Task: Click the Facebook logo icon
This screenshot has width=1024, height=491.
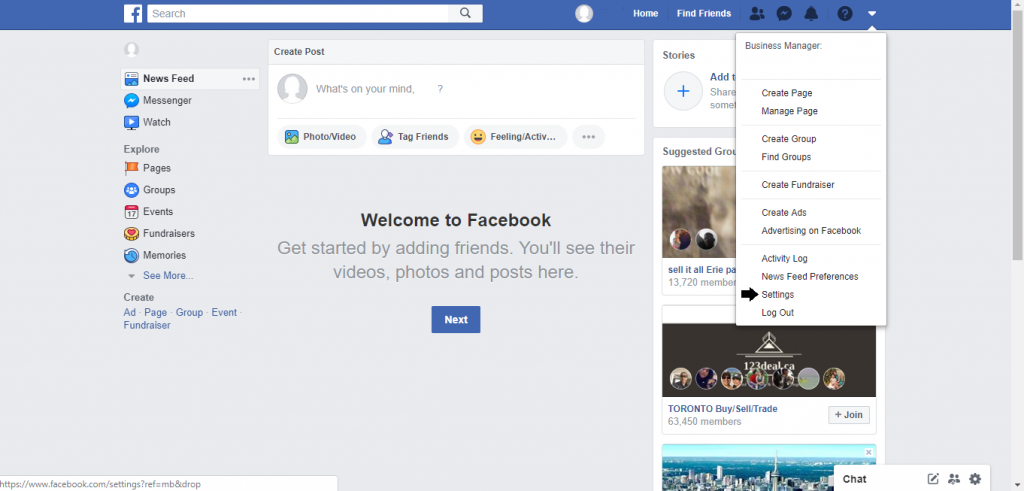Action: 133,13
